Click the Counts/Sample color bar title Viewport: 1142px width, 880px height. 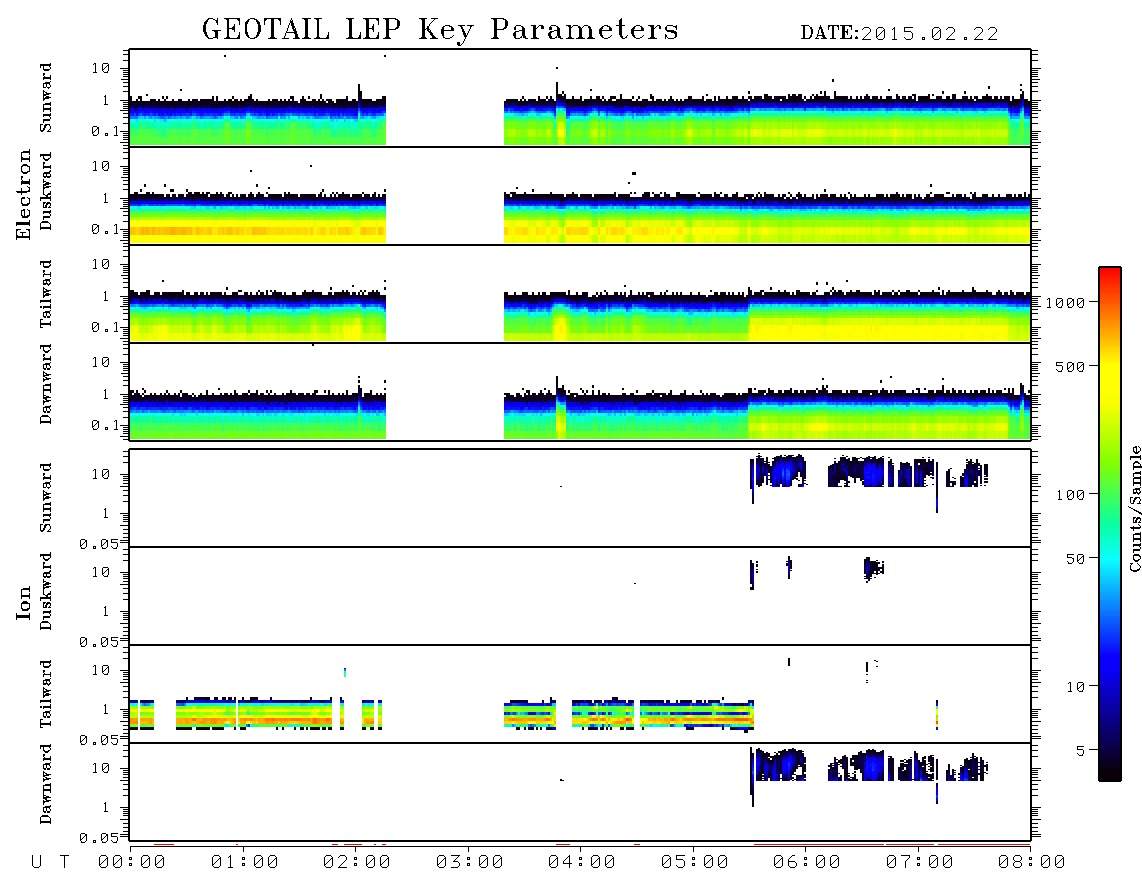click(x=1134, y=508)
